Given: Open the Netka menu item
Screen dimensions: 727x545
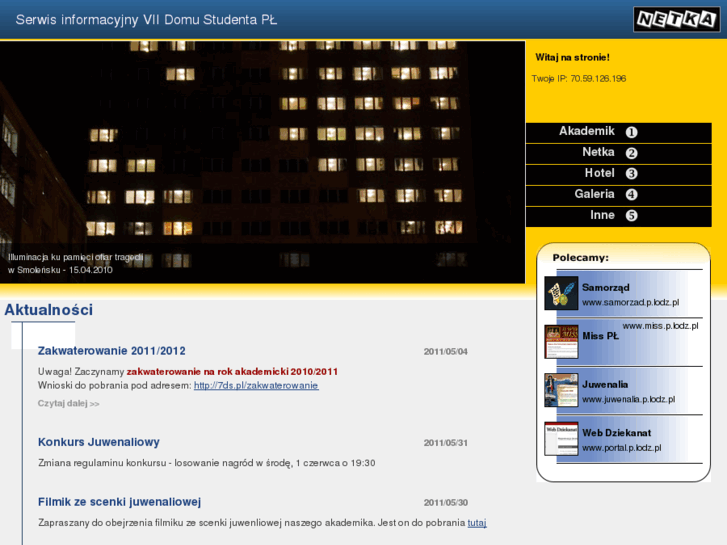Looking at the screenshot, I should click(619, 154).
